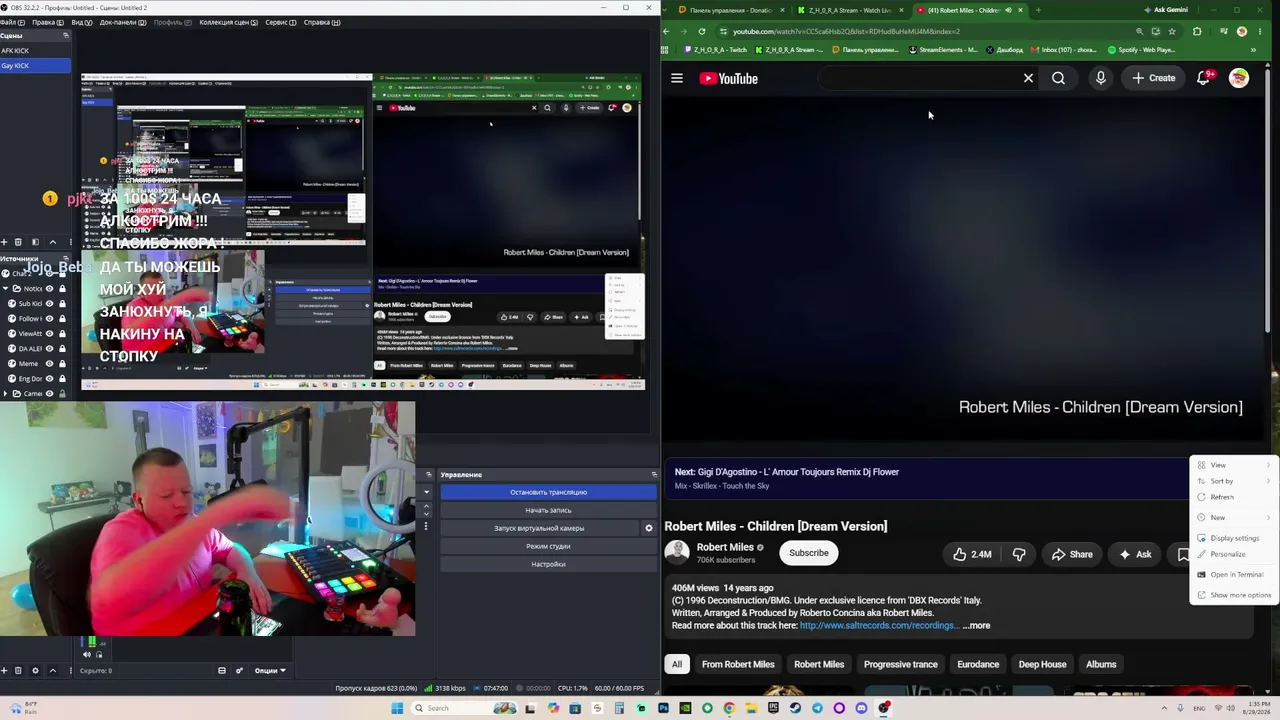Open Chrome extensions puzzle icon

[x=1197, y=31]
